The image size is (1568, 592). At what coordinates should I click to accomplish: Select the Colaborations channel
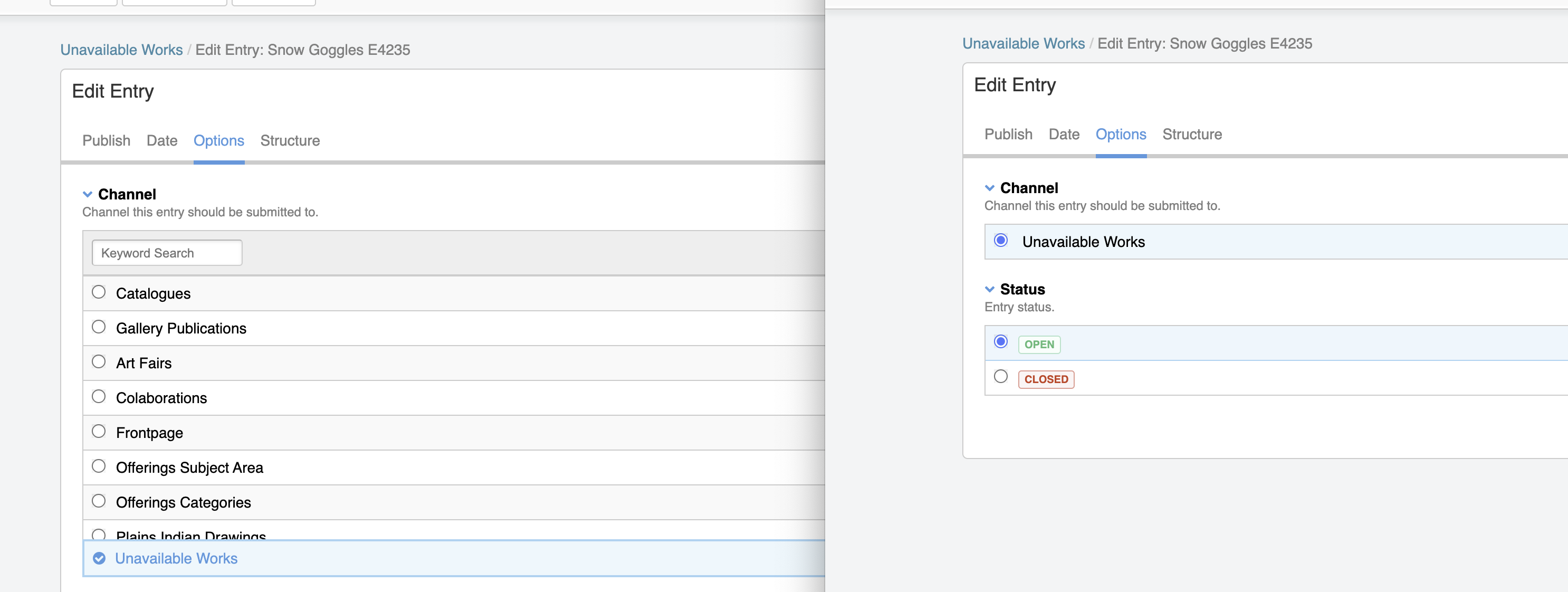[99, 396]
